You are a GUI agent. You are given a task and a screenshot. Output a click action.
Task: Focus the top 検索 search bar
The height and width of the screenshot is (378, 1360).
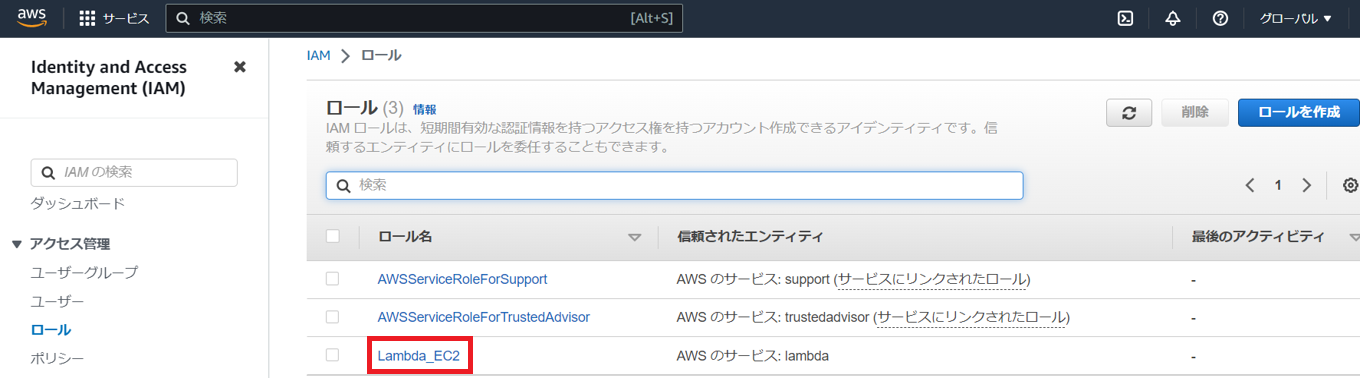(424, 18)
